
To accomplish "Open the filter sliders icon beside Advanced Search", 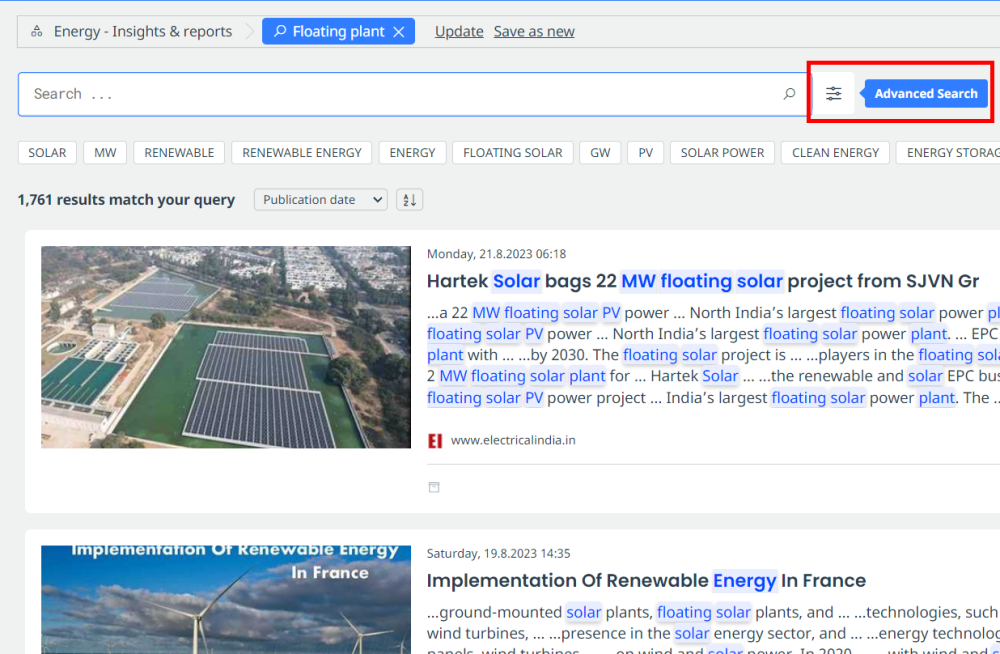I will tap(834, 93).
